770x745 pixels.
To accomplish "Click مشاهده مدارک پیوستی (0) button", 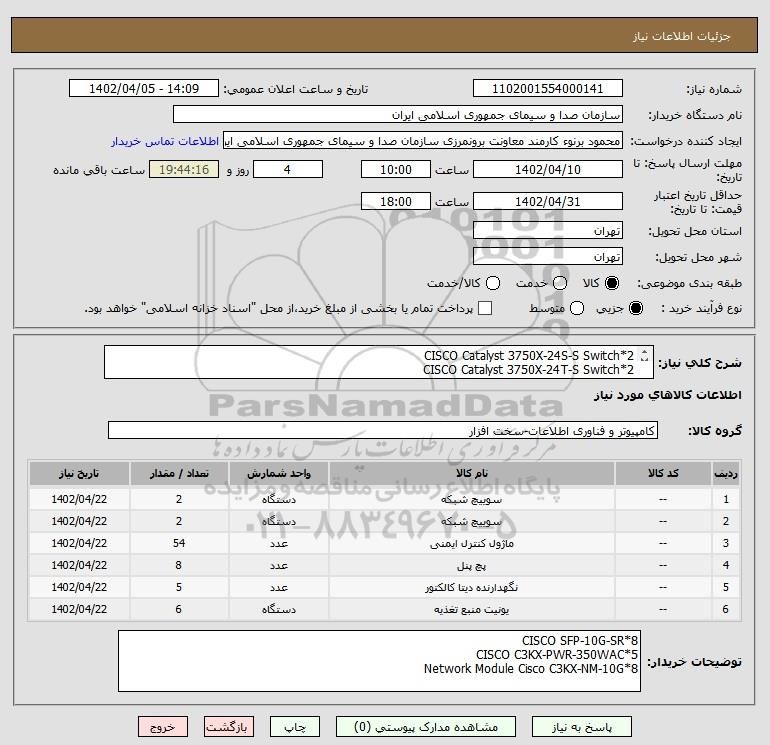I will coord(426,727).
